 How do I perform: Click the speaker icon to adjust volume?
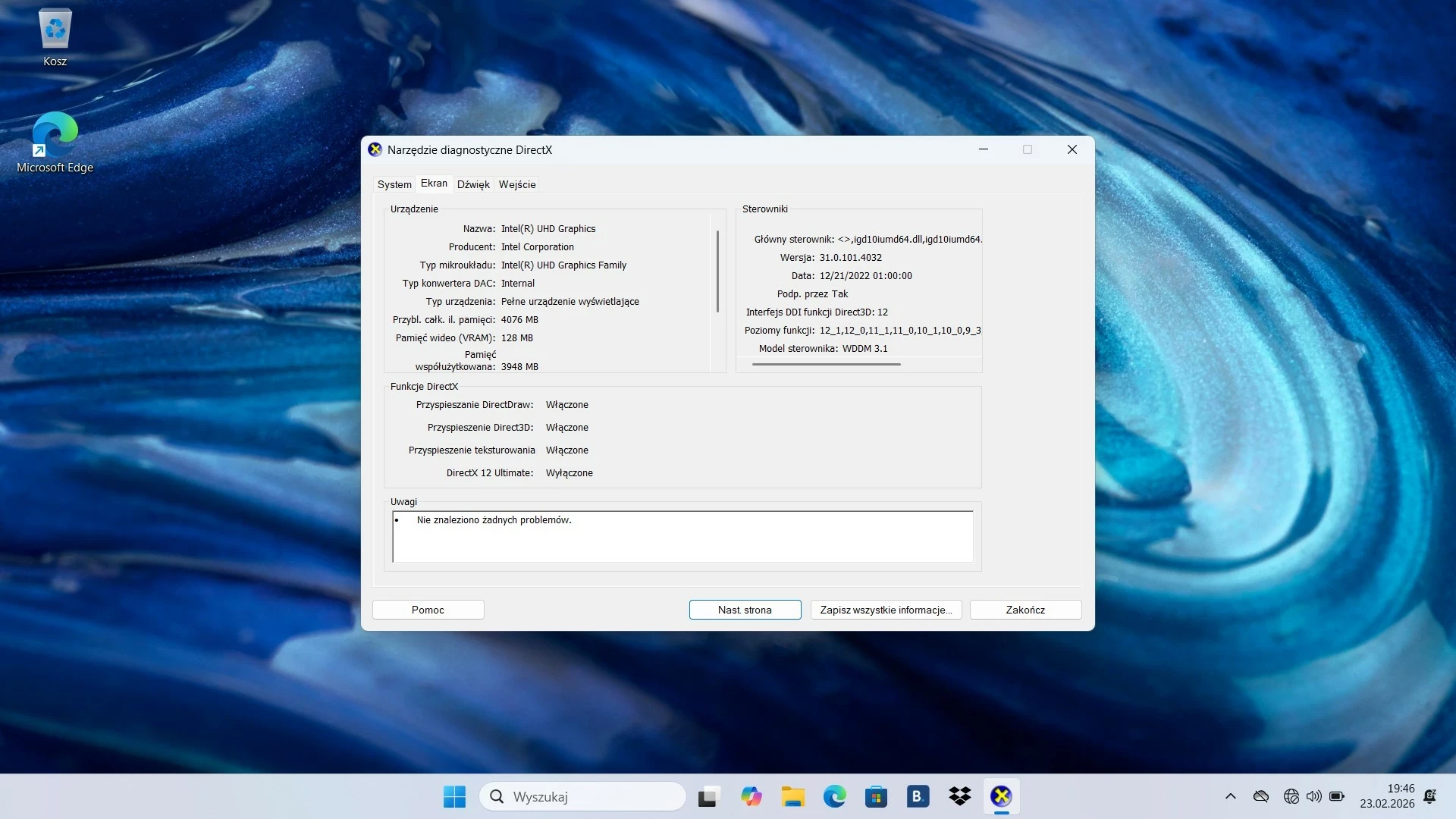click(x=1314, y=796)
